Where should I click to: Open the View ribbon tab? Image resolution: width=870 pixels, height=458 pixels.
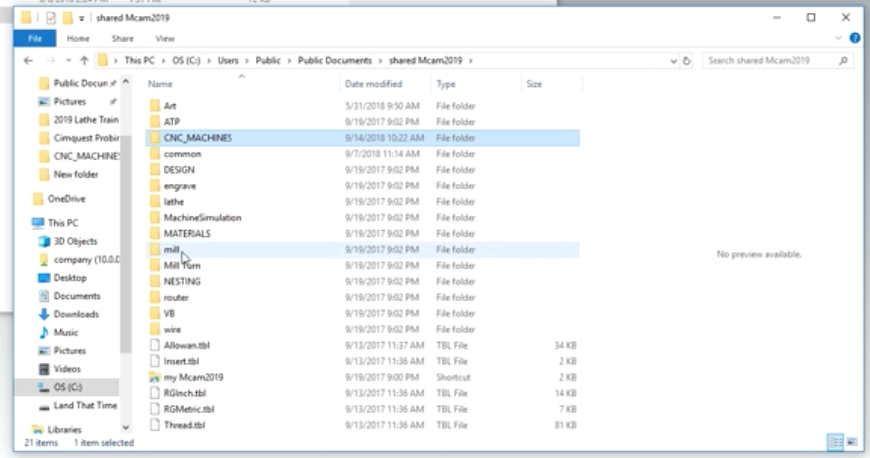click(165, 38)
